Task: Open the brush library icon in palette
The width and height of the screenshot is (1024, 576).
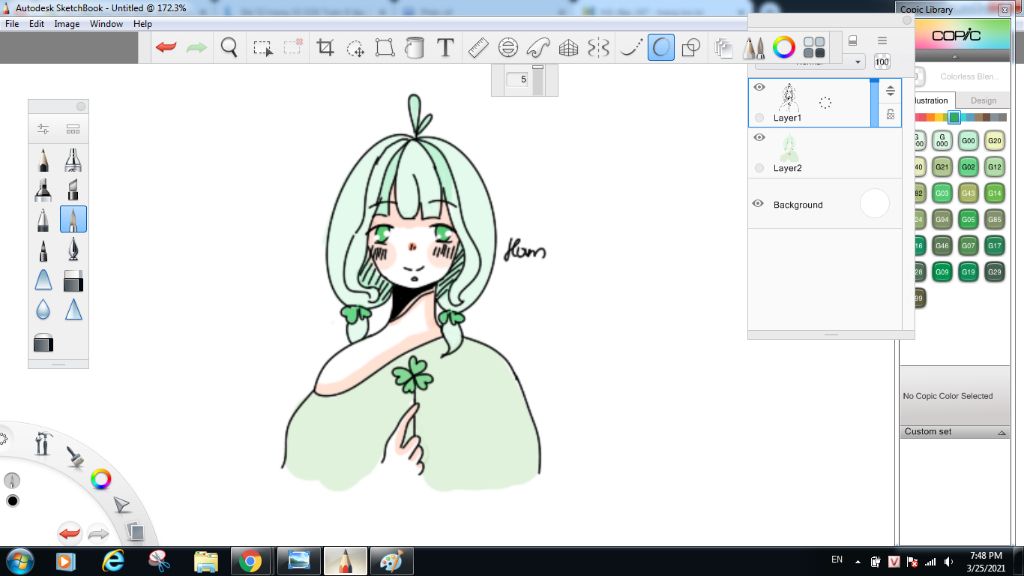Action: 73,129
